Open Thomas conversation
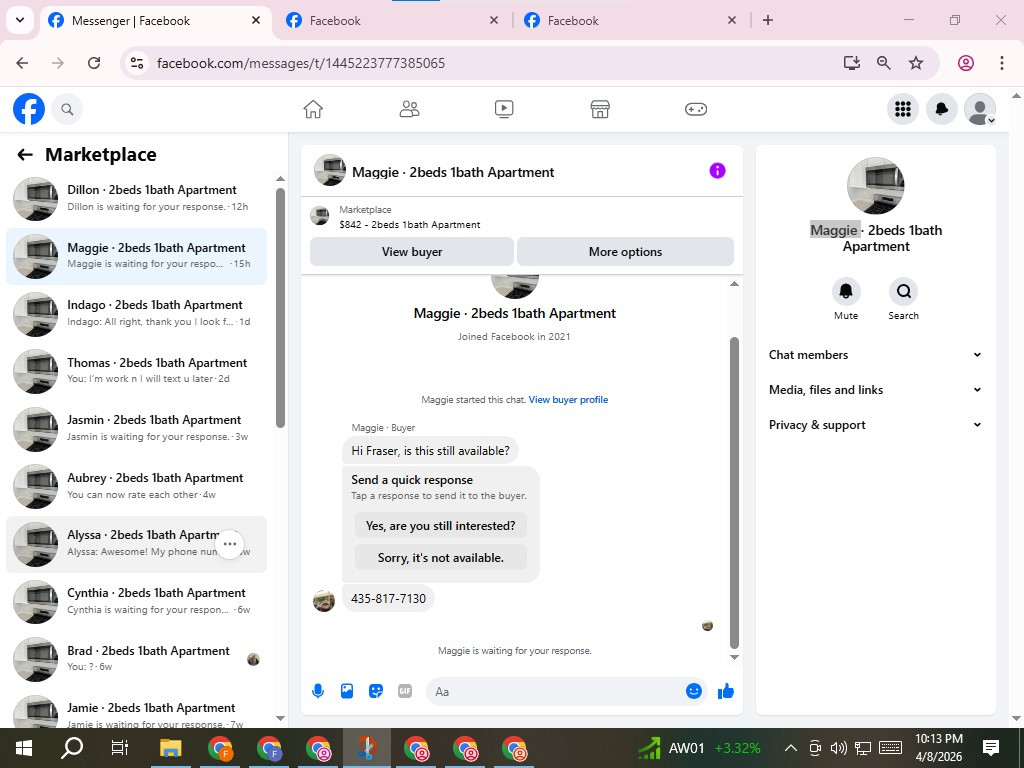Screen dimensions: 1024x768 136,371
